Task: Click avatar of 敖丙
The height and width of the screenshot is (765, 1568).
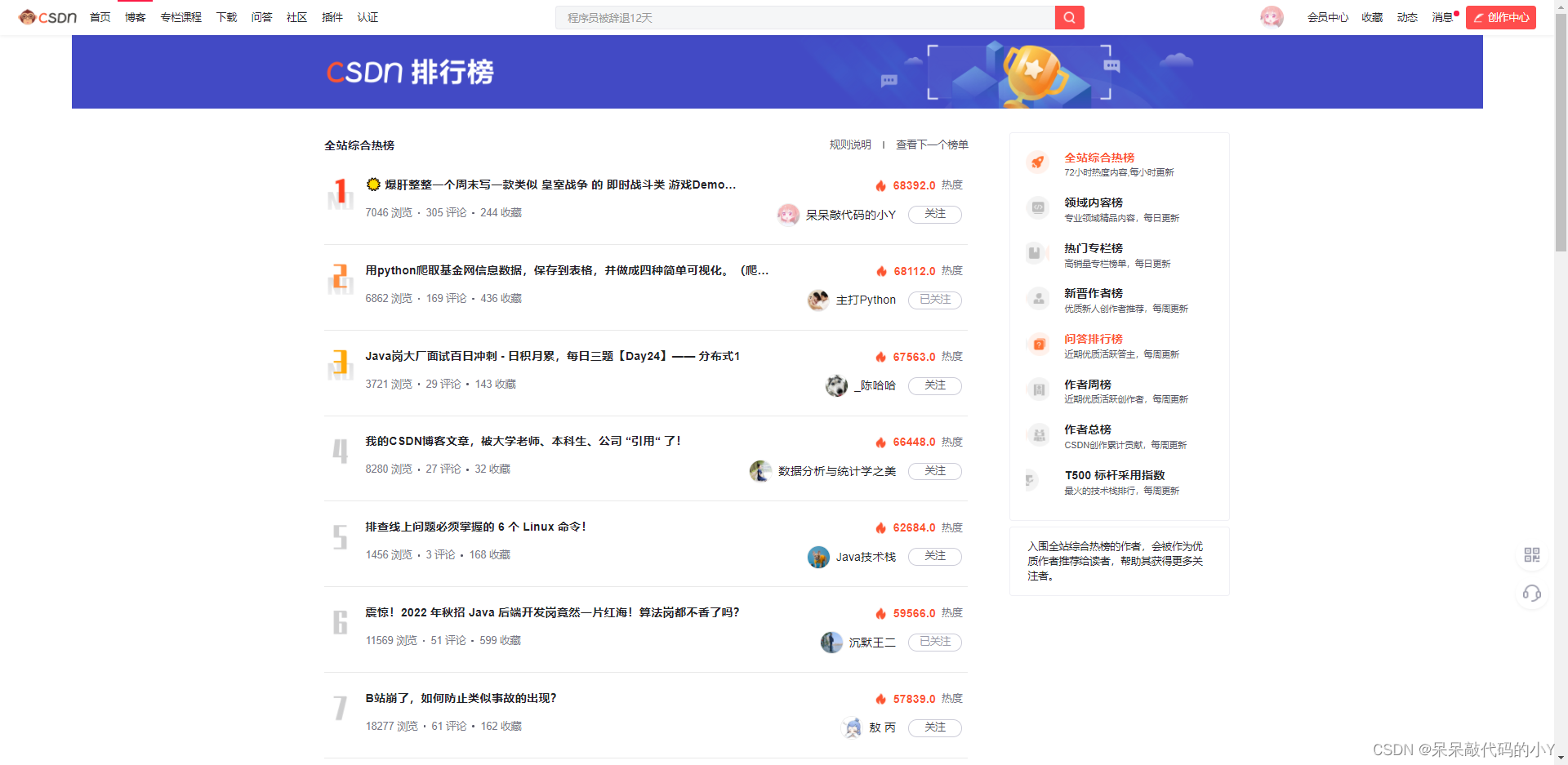Action: click(x=853, y=727)
